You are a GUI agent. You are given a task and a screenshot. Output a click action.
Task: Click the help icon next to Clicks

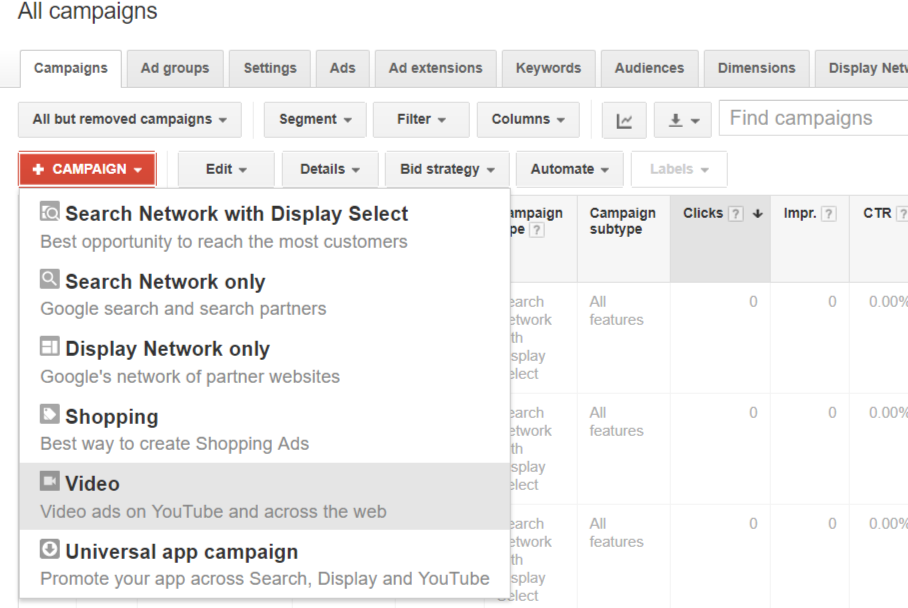735,214
